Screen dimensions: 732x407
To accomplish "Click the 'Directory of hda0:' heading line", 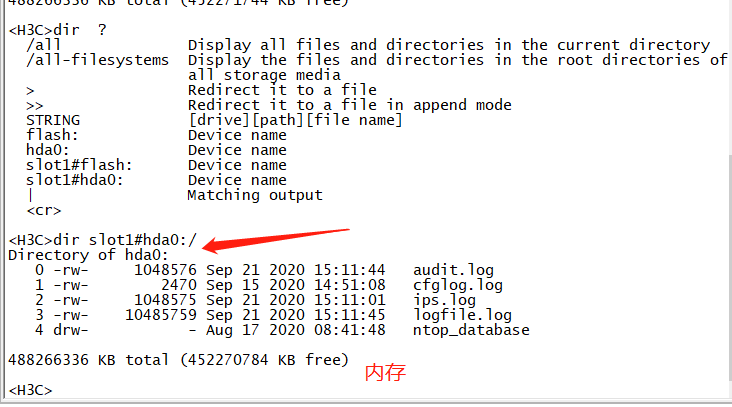I will tap(88, 255).
